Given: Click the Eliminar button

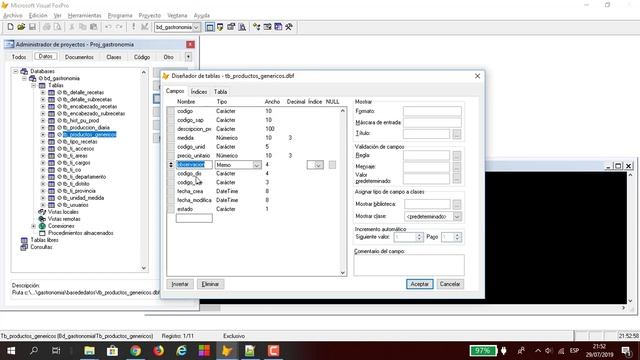Looking at the screenshot, I should tap(210, 284).
